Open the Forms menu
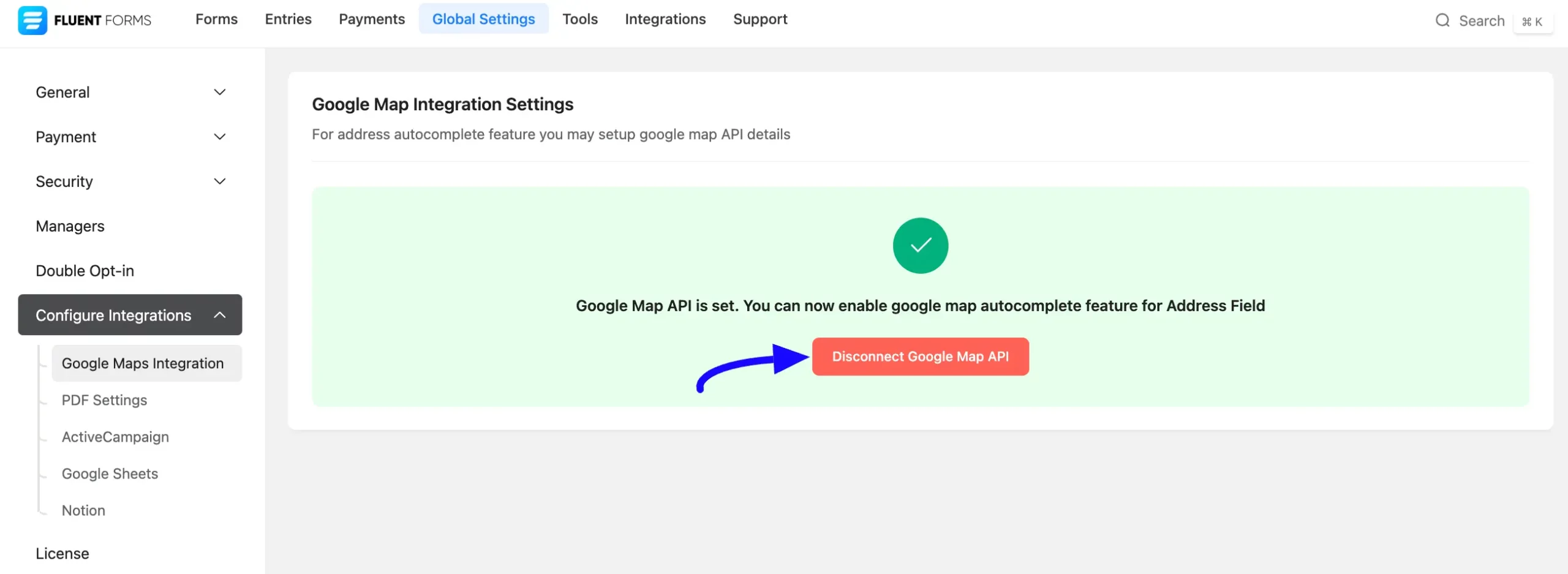Viewport: 1568px width, 574px height. point(216,19)
